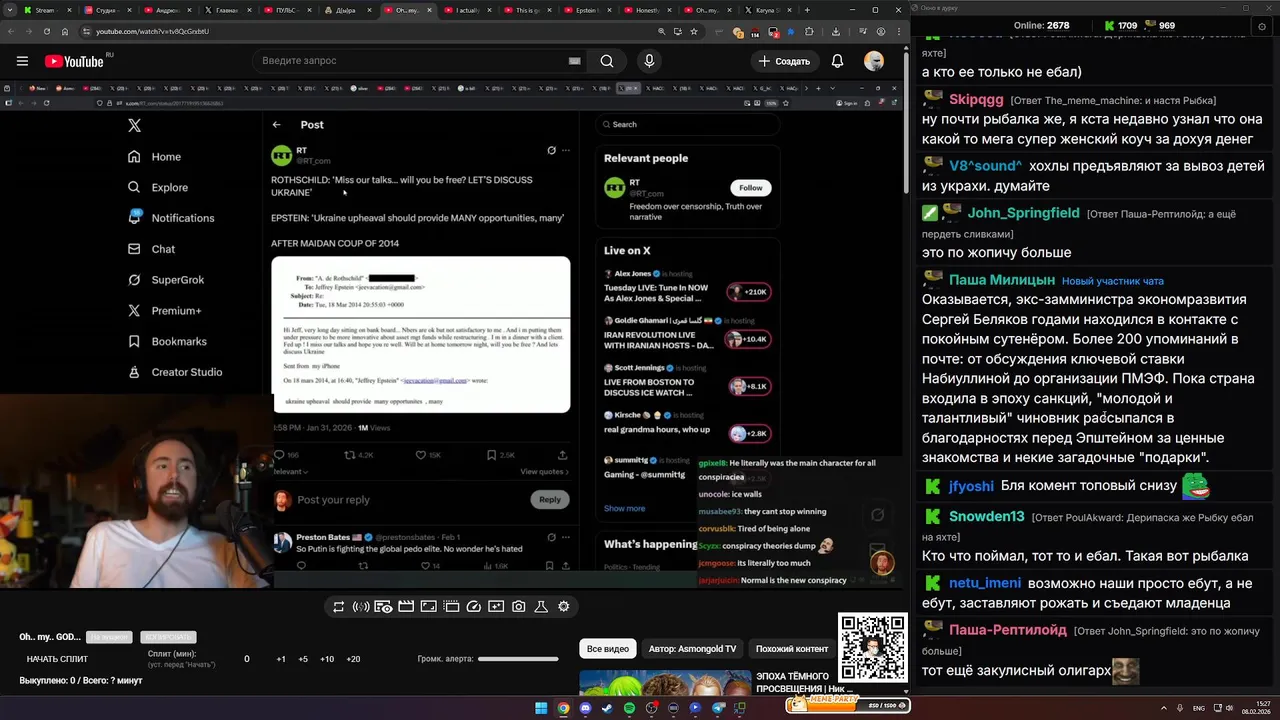Click chat username 'Snowden13'
The image size is (1280, 720).
987,516
